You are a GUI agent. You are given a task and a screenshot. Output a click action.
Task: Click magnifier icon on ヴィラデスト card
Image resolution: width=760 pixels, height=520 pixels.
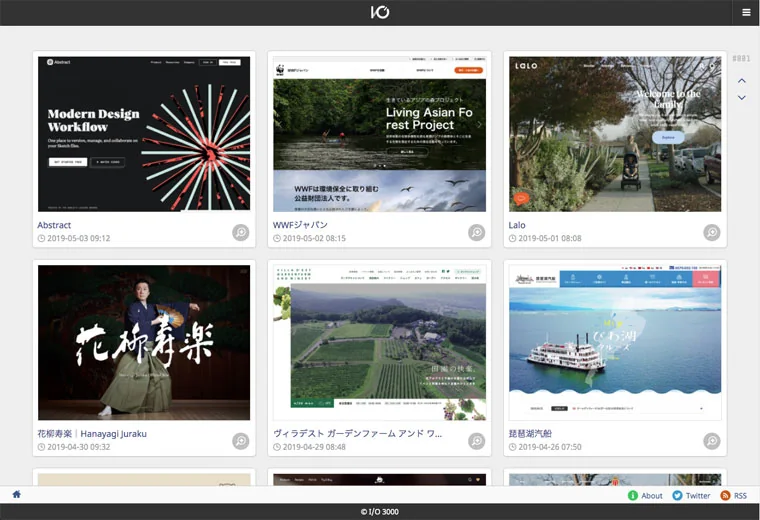click(476, 441)
